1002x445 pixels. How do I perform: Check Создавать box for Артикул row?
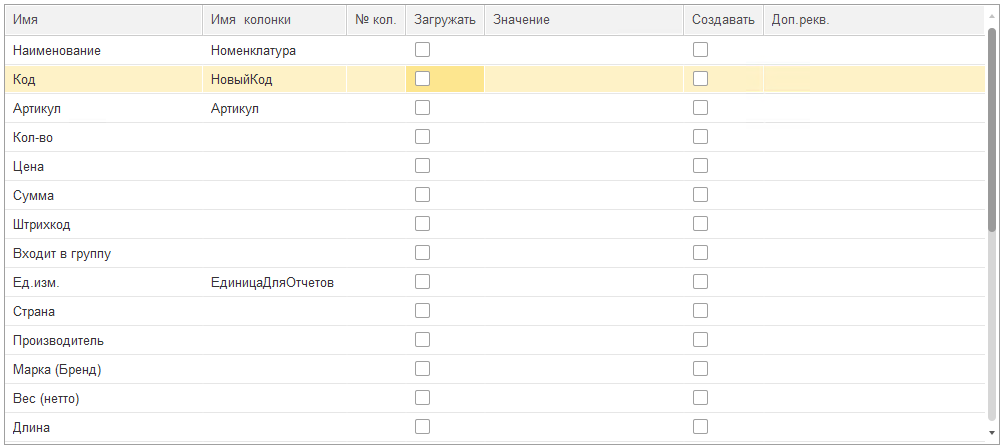tap(700, 107)
